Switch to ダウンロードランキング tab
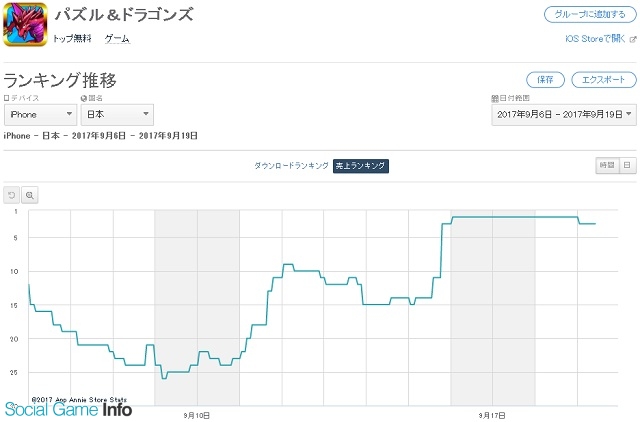Screen dimensions: 640x422 click(291, 165)
